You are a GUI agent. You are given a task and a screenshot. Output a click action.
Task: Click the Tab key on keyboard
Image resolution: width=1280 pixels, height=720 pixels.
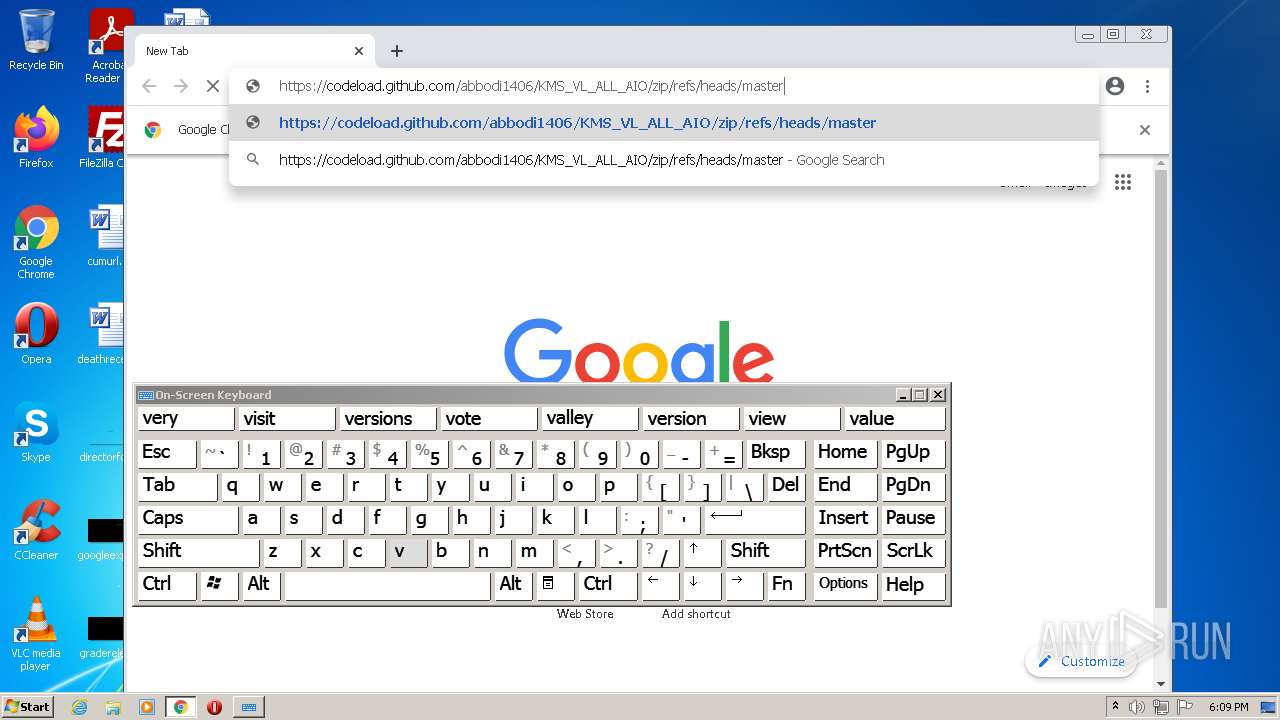click(177, 486)
